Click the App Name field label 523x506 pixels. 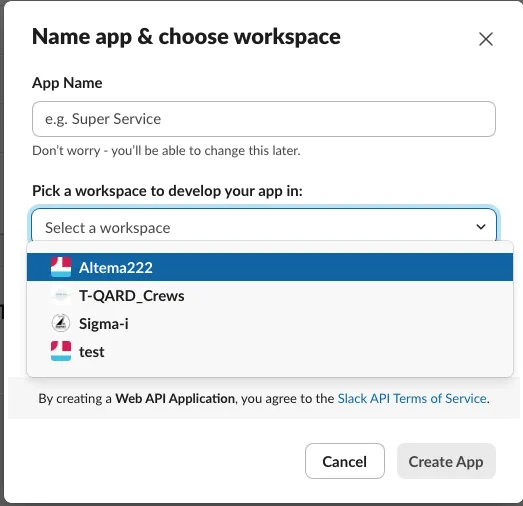pos(67,83)
